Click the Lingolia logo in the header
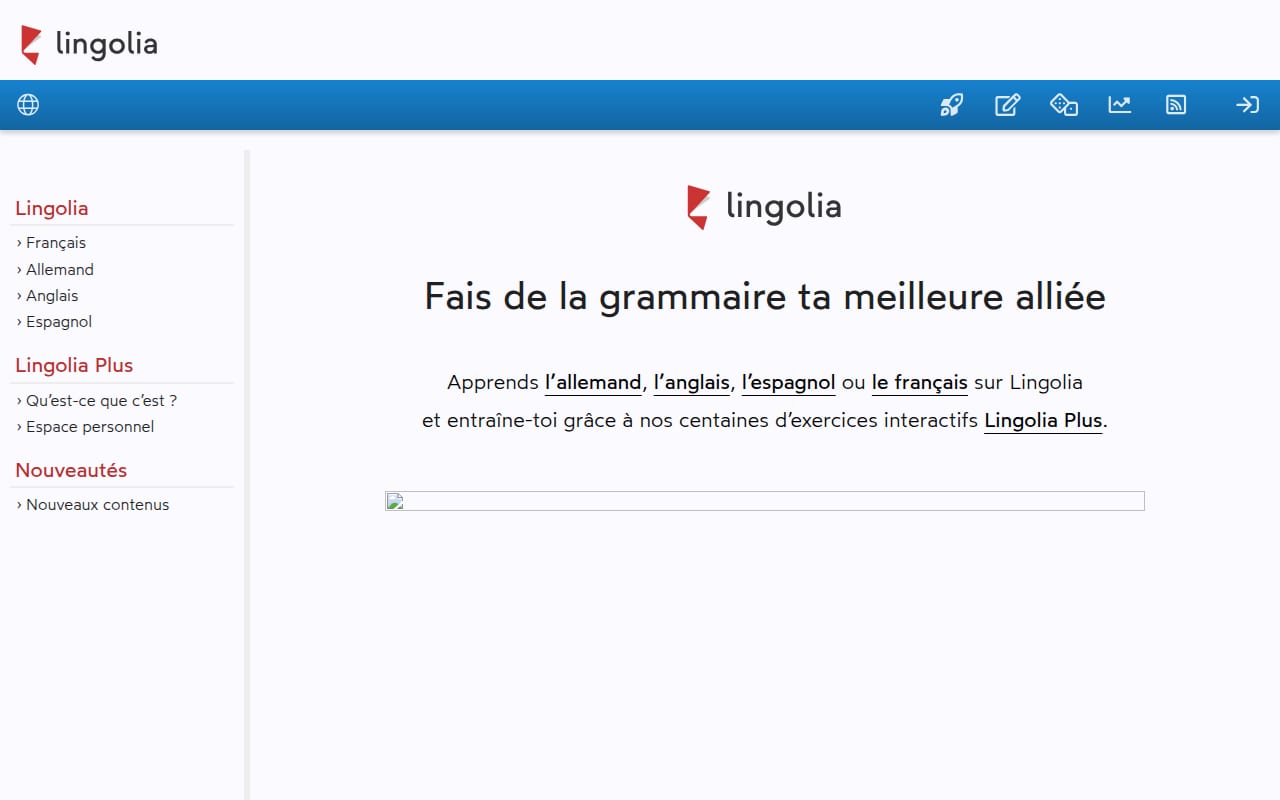 [89, 45]
